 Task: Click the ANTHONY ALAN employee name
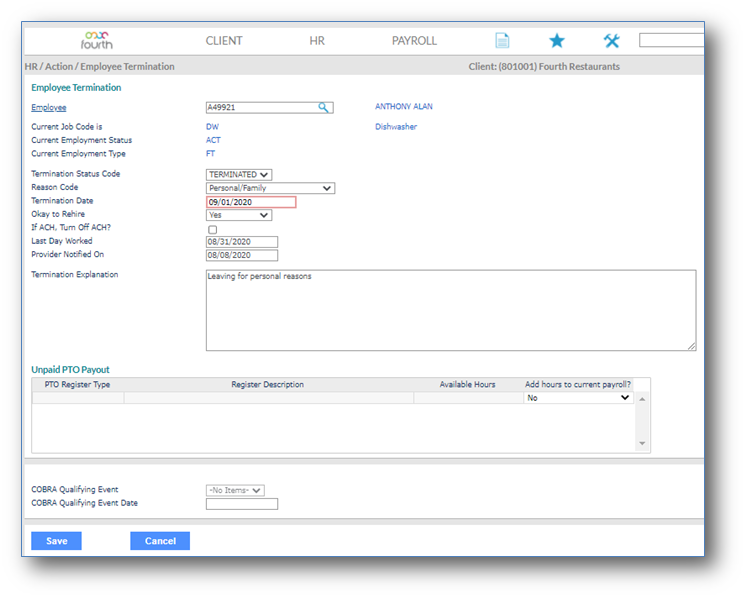[x=404, y=106]
